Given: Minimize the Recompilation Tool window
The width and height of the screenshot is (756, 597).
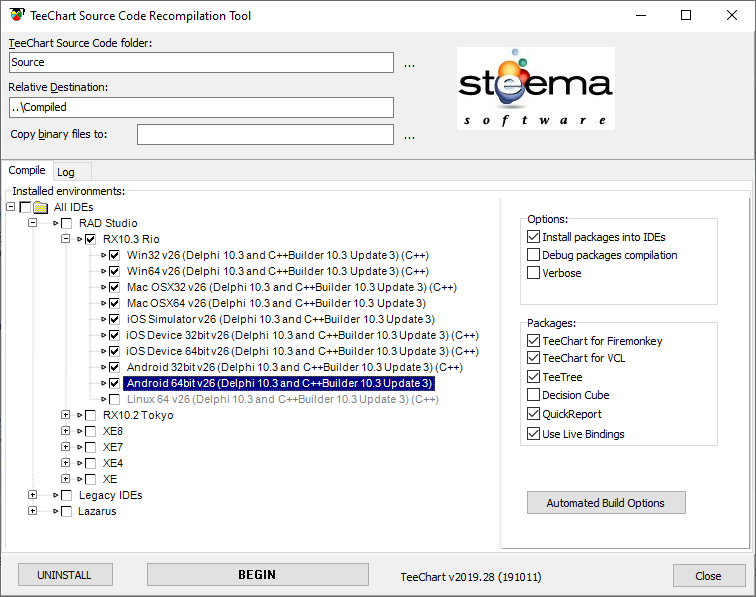Looking at the screenshot, I should point(641,15).
